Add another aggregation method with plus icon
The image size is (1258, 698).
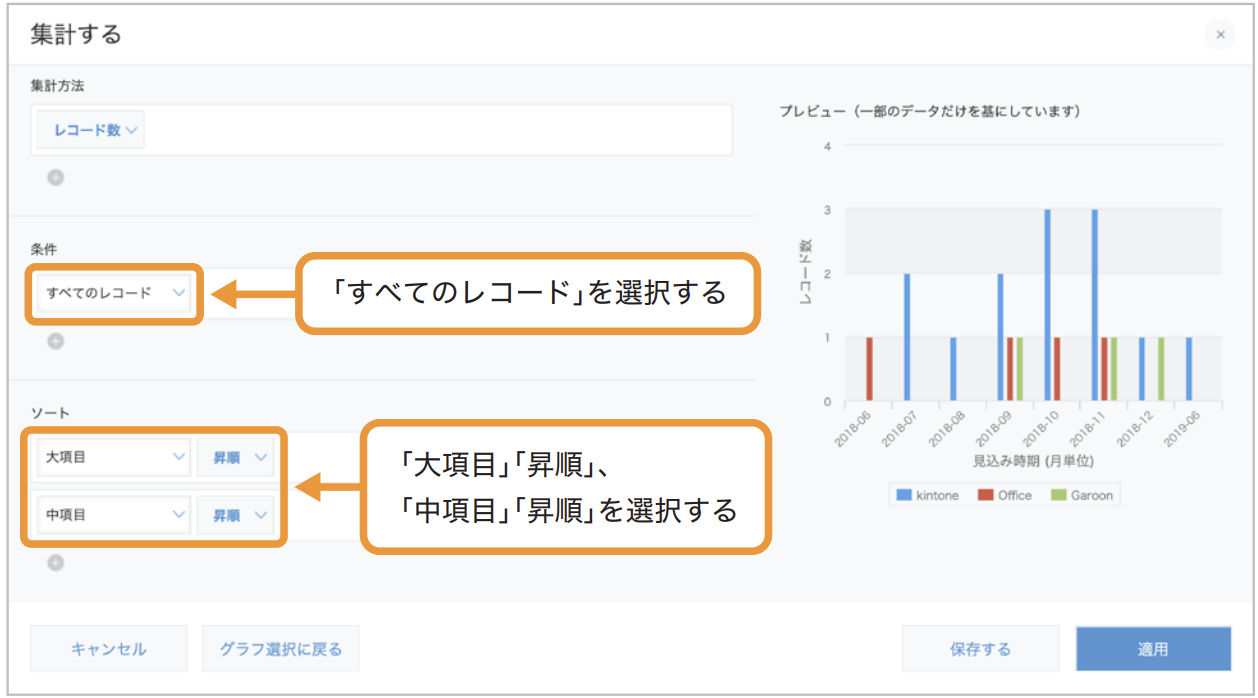click(x=56, y=178)
